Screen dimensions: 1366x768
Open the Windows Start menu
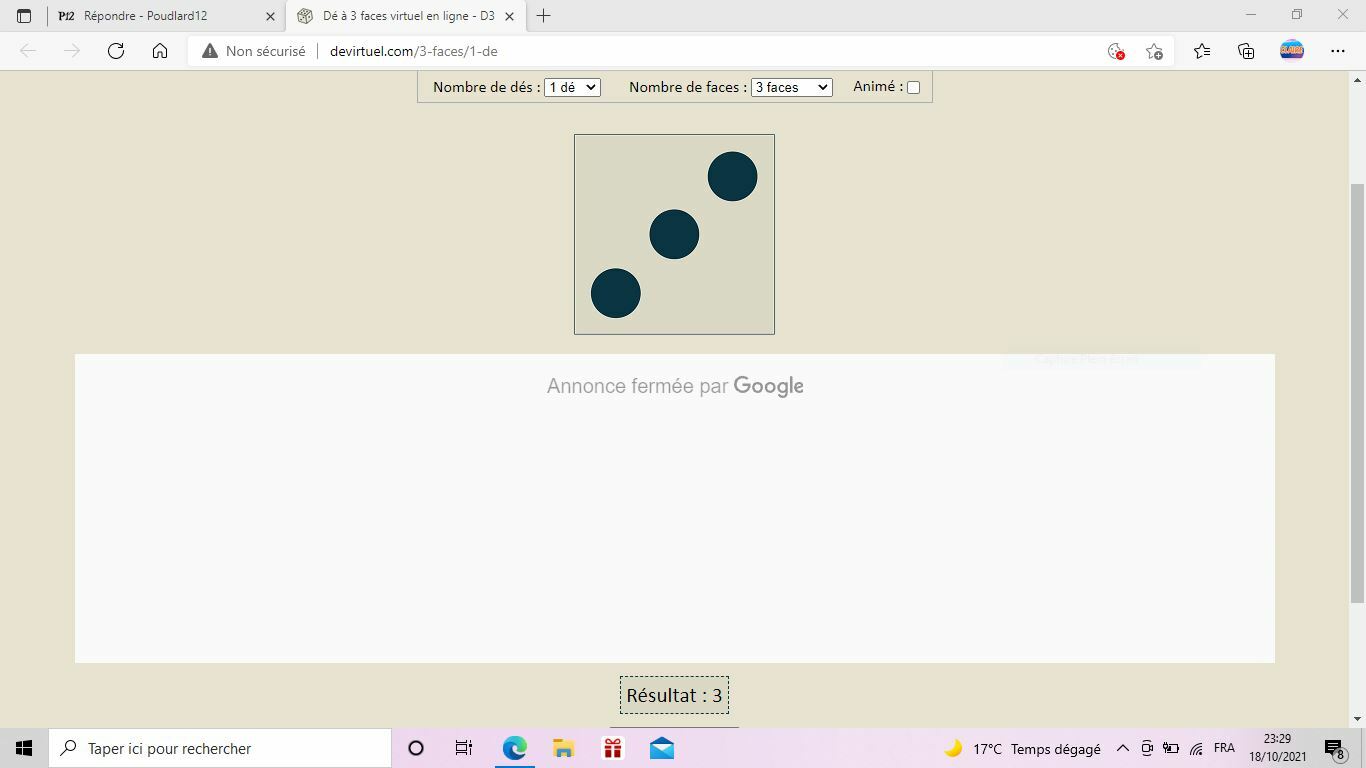24,748
